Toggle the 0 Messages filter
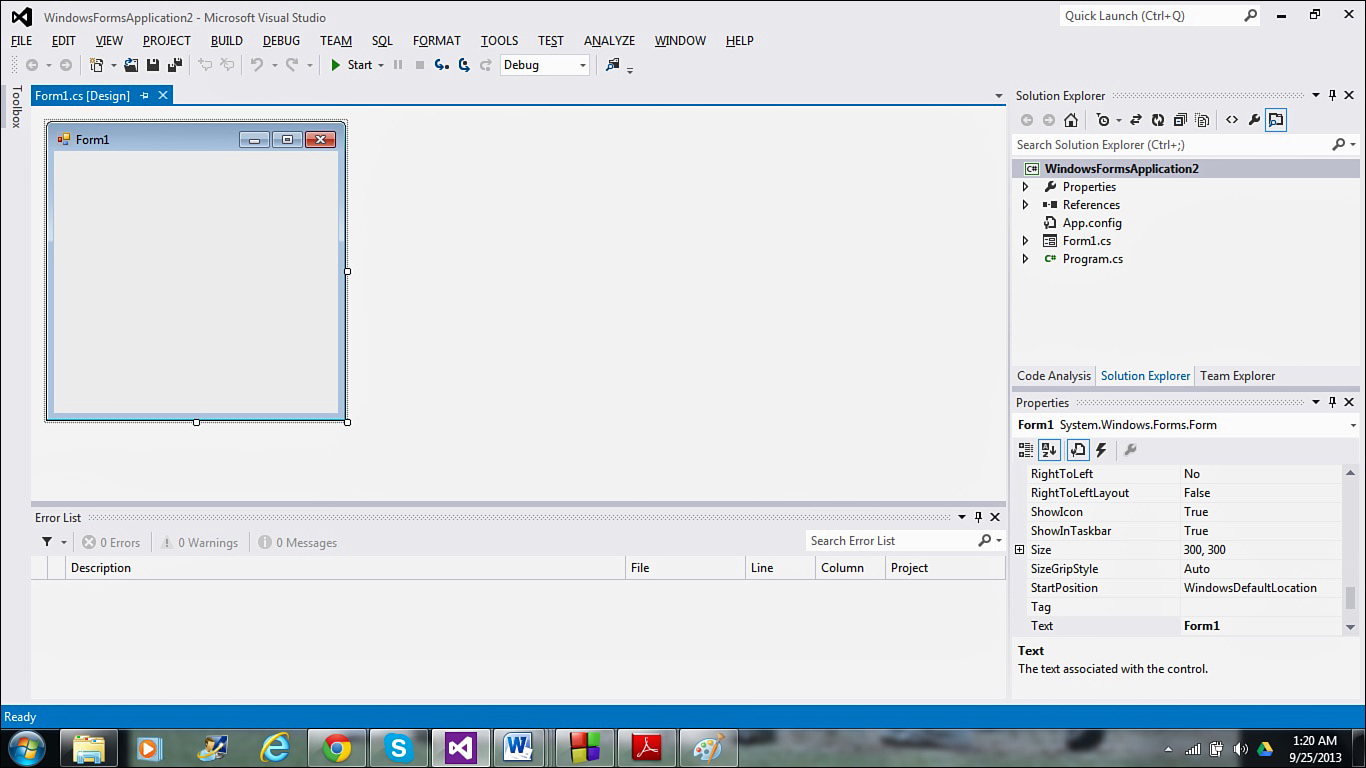Image resolution: width=1366 pixels, height=768 pixels. click(x=297, y=542)
